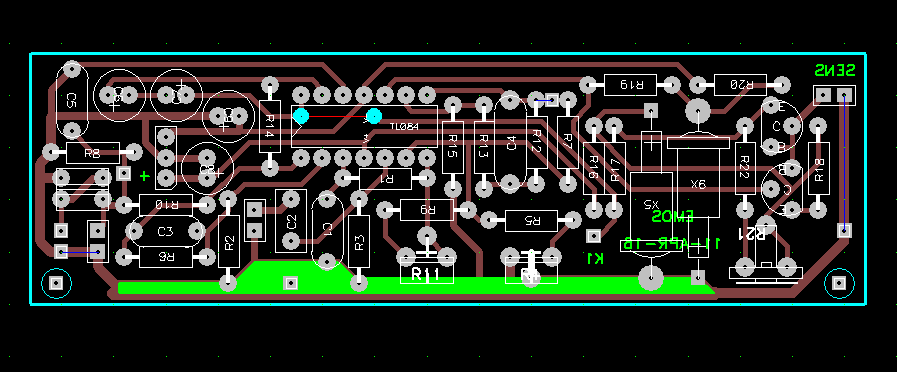897x372 pixels.
Task: Select the TL084 IC label
Action: coord(403,127)
